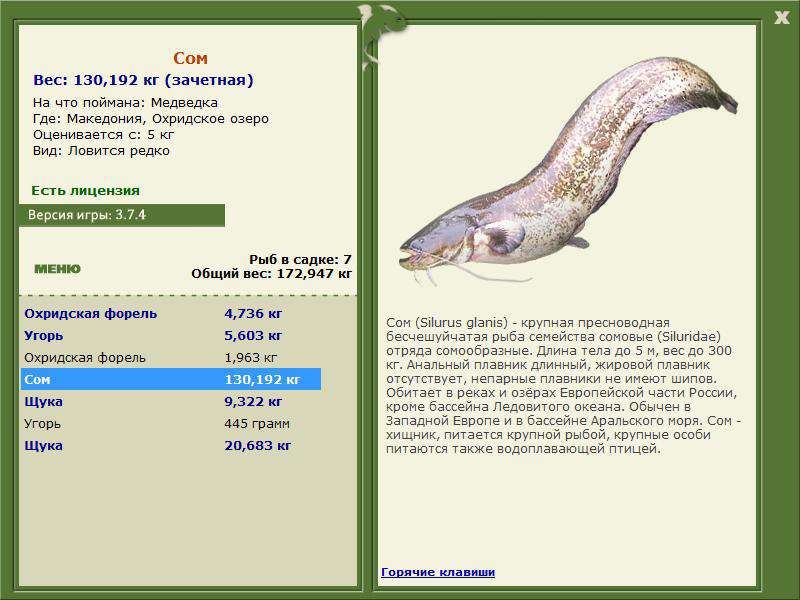Select the first Охридская форель entry
Screen dimensions: 800x600
pos(171,313)
